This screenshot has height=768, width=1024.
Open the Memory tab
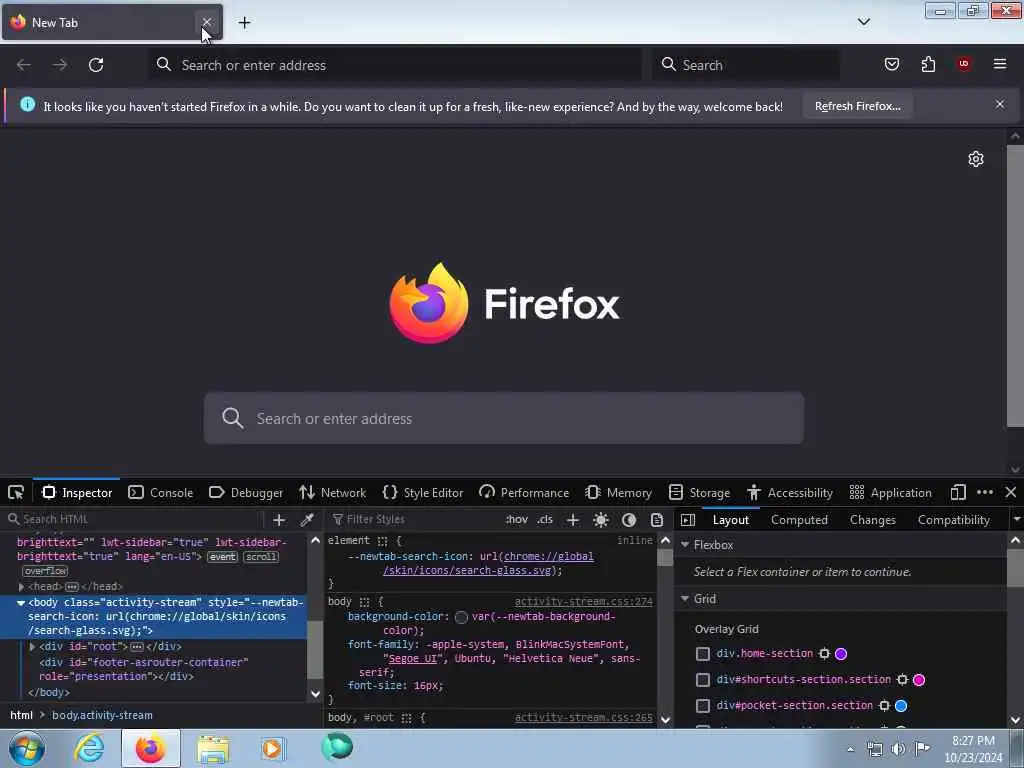(618, 492)
